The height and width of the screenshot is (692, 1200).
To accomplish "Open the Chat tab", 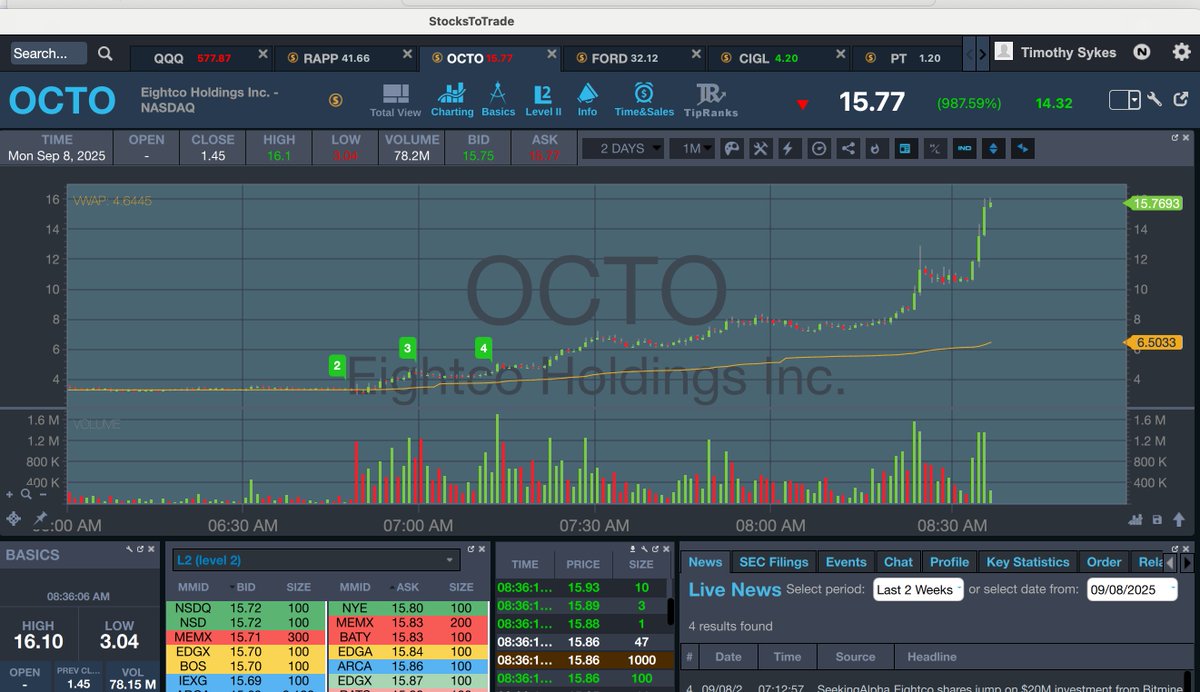I will click(x=898, y=562).
